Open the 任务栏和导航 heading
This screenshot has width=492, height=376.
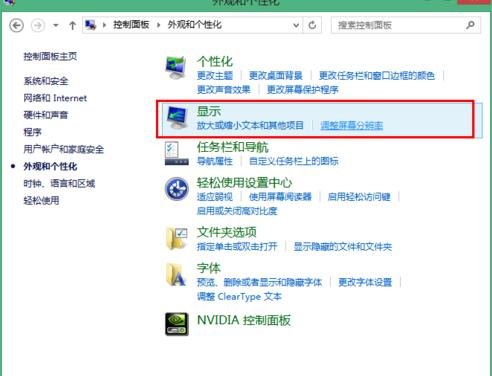233,147
